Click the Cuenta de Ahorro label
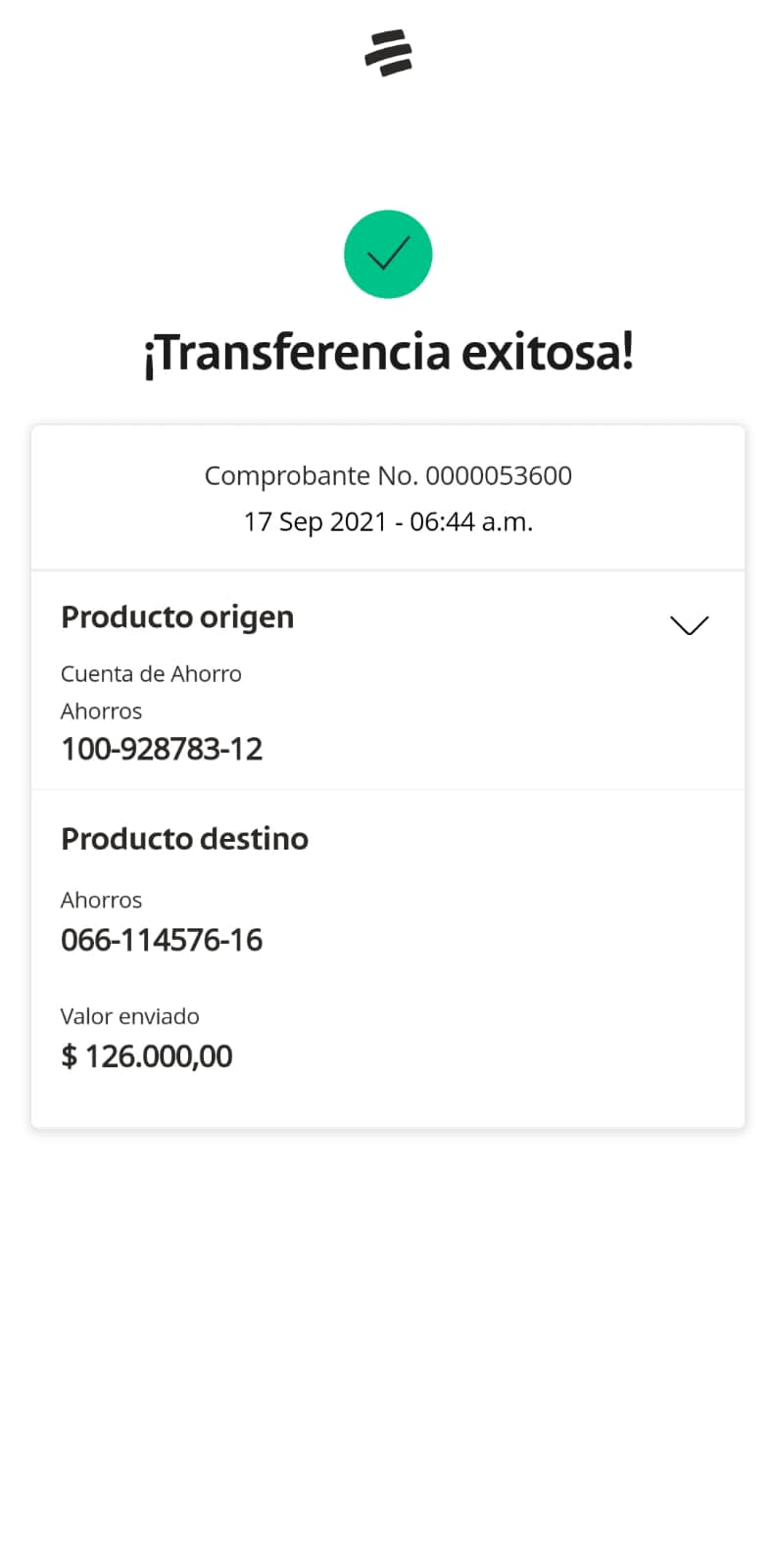The width and height of the screenshot is (775, 1568). point(151,674)
